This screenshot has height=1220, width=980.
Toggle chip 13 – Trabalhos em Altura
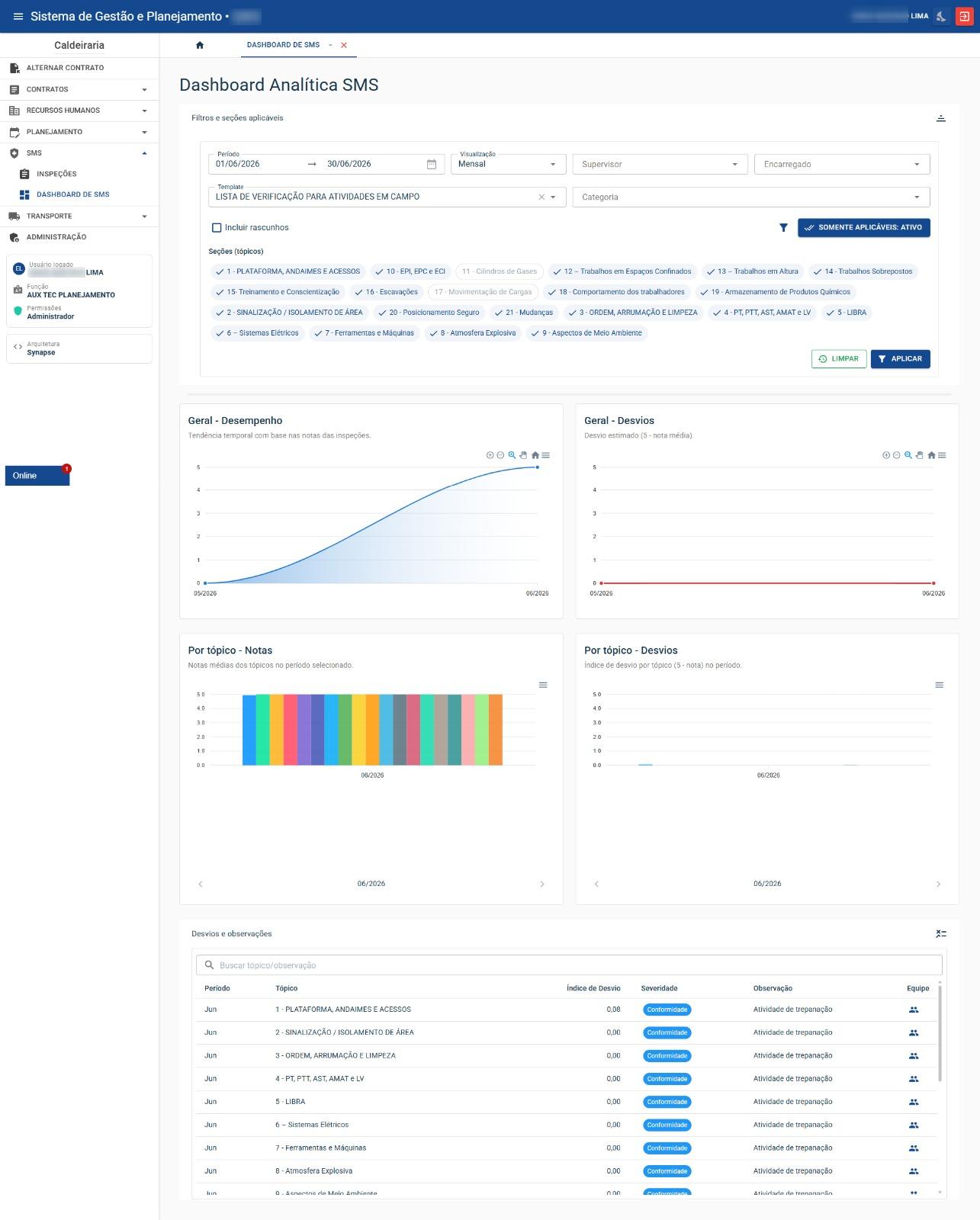(x=752, y=271)
